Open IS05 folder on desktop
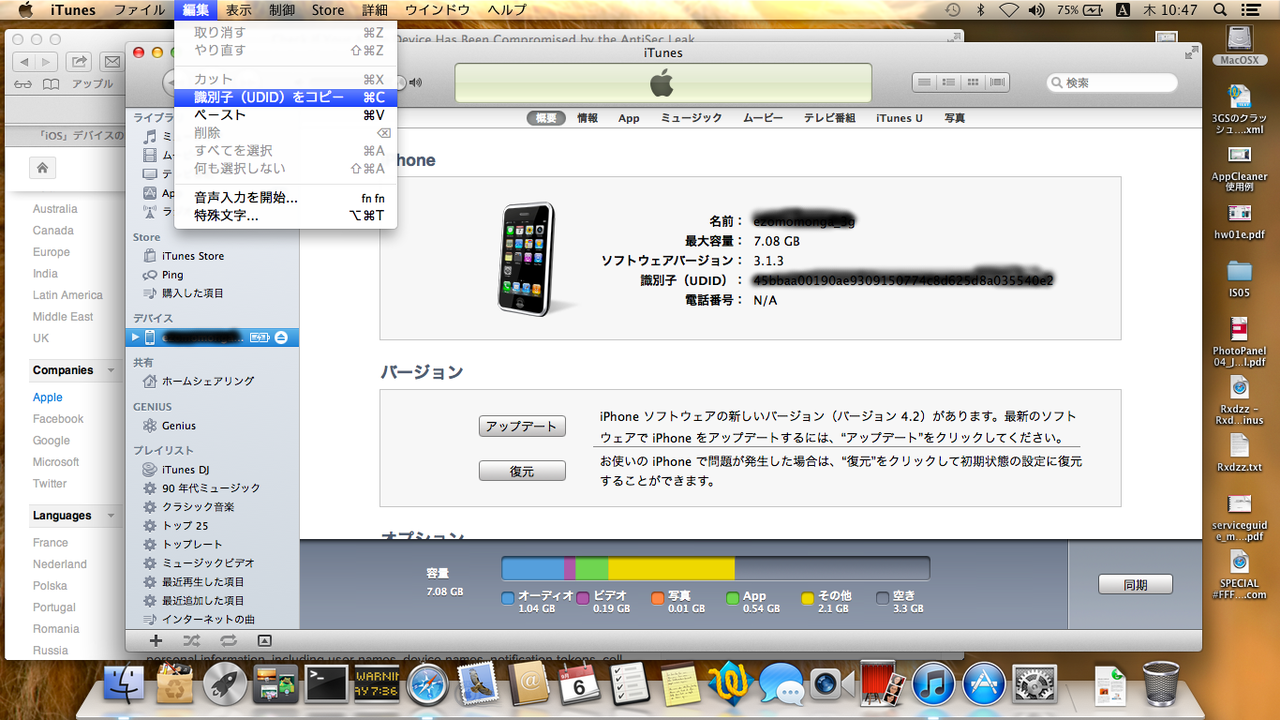1280x720 pixels. 1239,279
